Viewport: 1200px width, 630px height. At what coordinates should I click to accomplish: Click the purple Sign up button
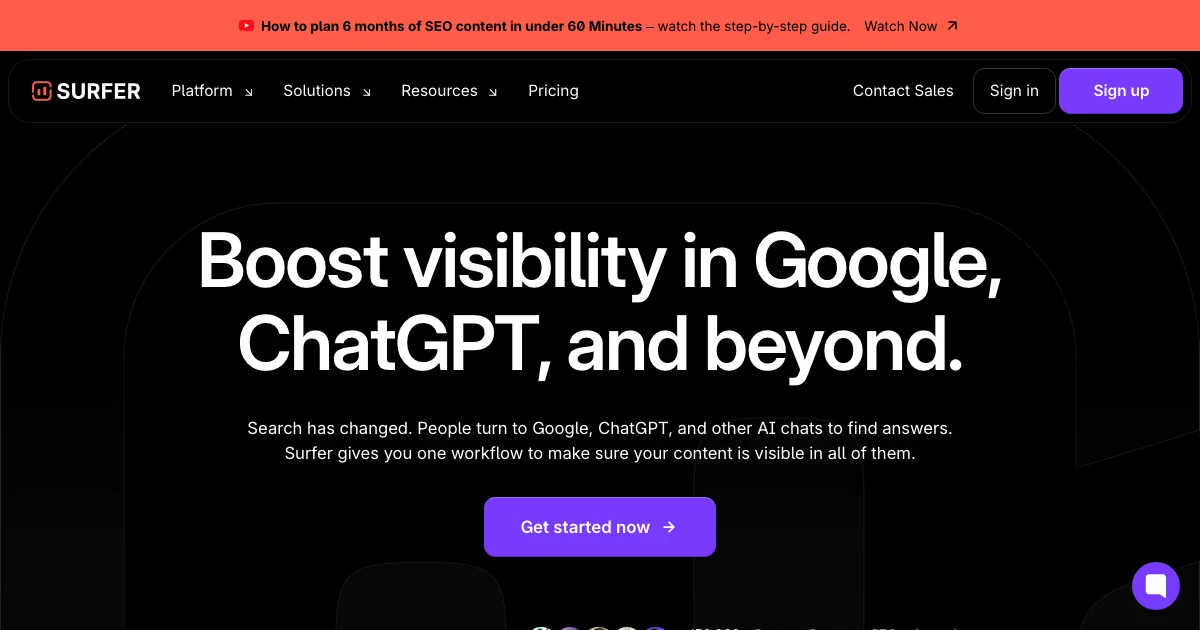[1121, 91]
